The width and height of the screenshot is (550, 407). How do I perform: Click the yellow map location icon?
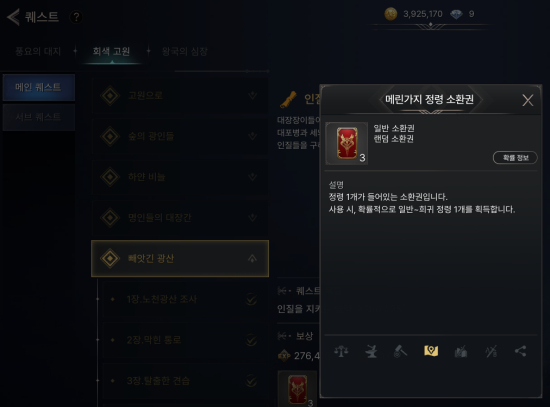[431, 351]
